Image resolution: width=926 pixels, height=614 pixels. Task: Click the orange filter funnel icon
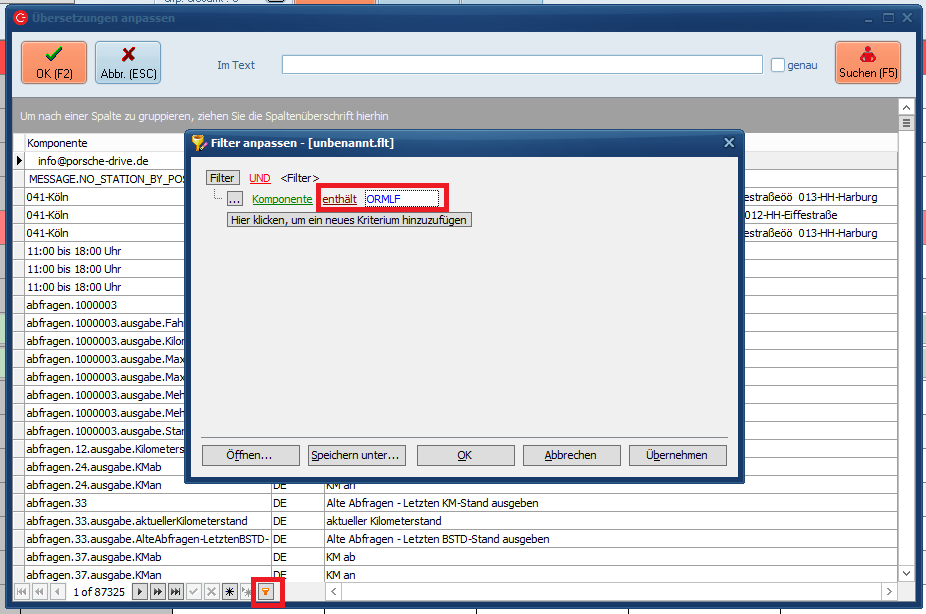tap(266, 592)
